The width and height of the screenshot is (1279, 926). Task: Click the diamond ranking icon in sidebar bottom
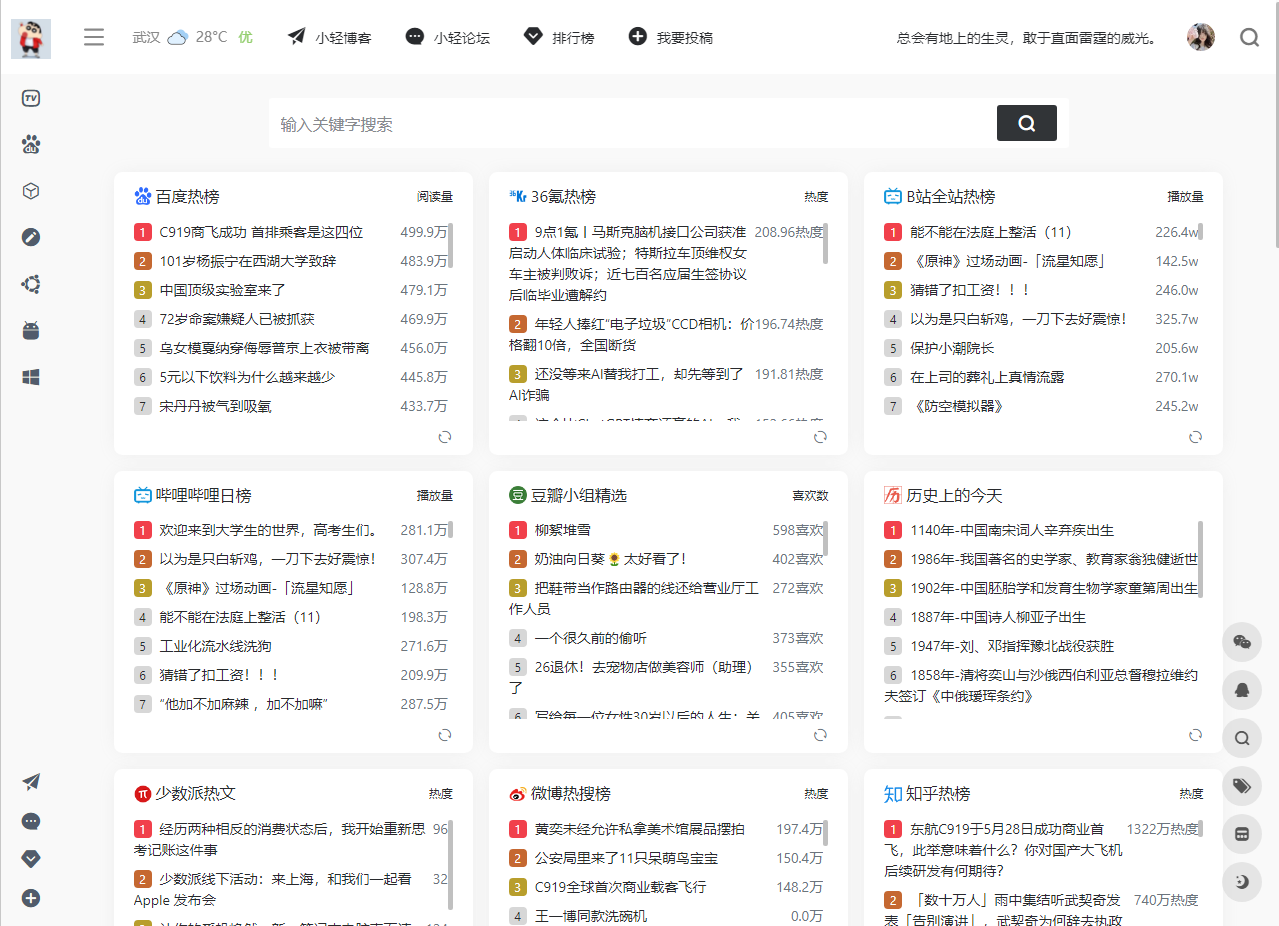tap(31, 859)
